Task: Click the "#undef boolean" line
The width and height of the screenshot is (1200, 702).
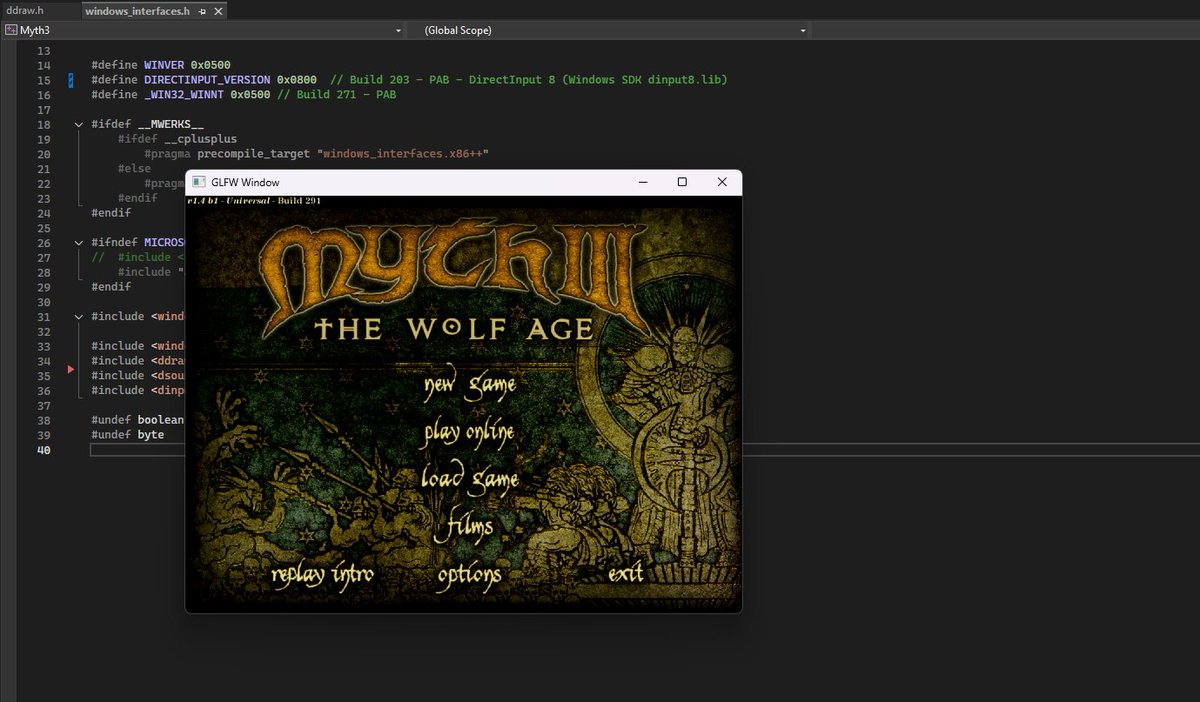Action: 137,420
